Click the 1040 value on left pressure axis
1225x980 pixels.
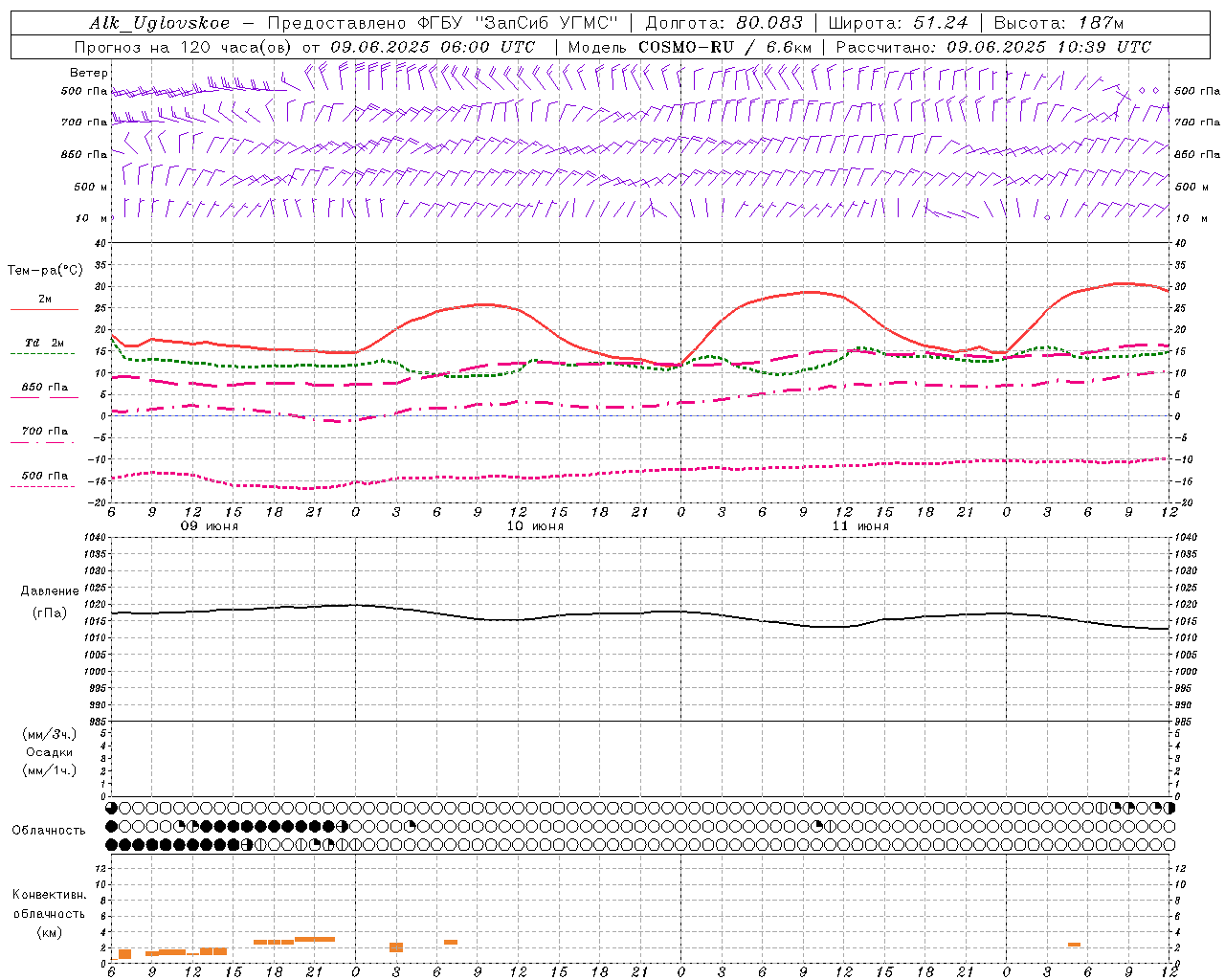97,538
